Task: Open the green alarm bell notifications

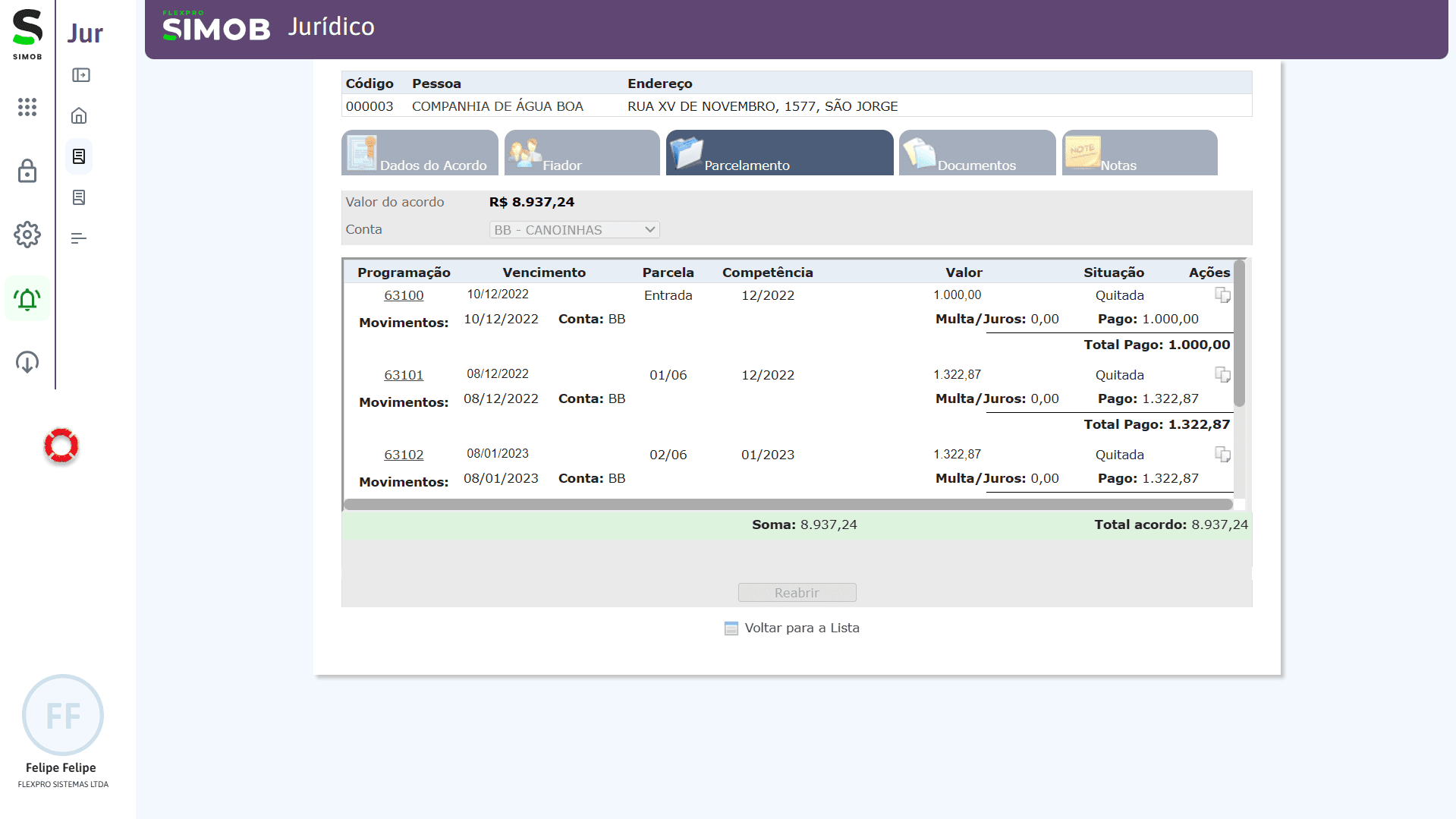Action: 27,299
